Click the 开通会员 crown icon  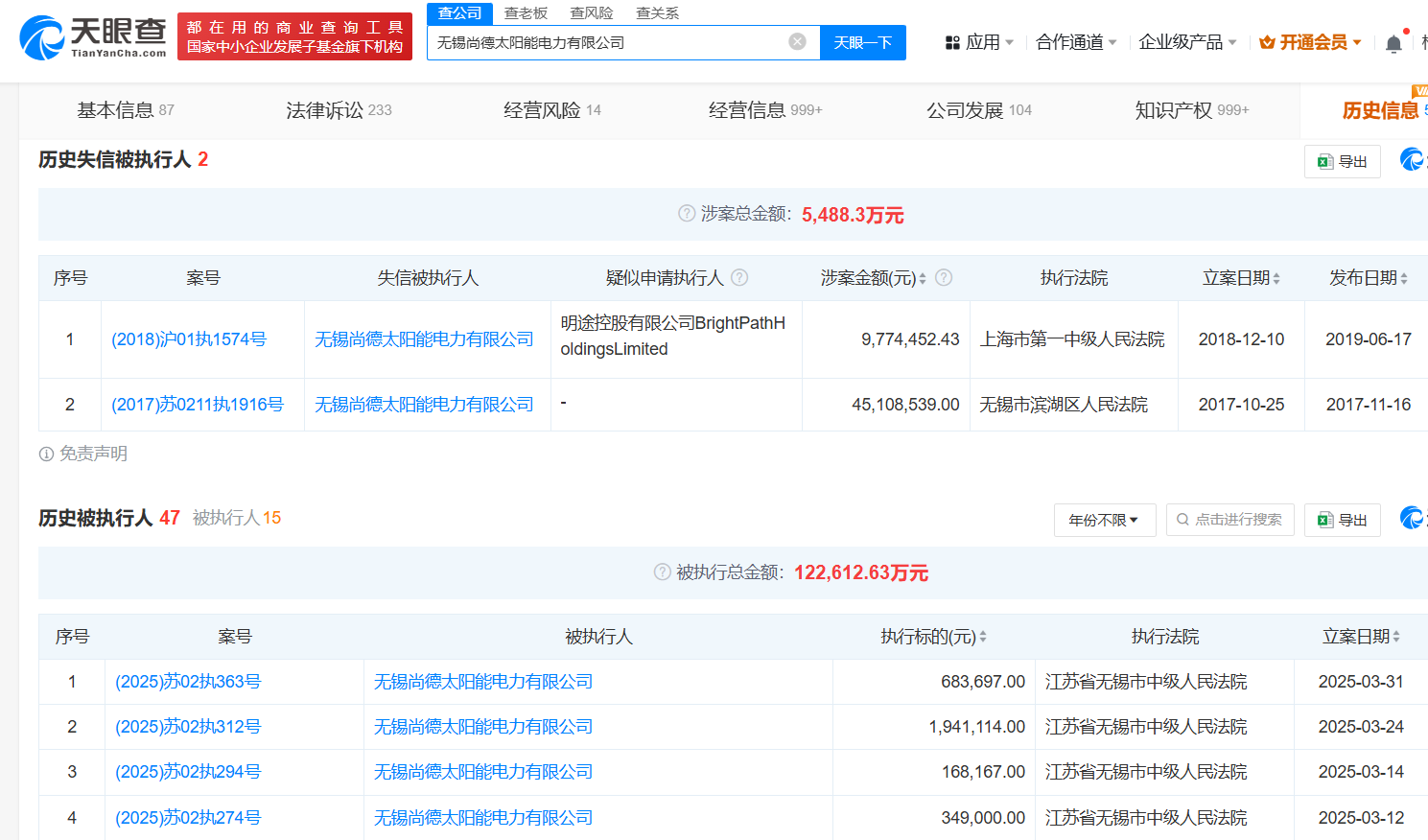coord(1267,42)
